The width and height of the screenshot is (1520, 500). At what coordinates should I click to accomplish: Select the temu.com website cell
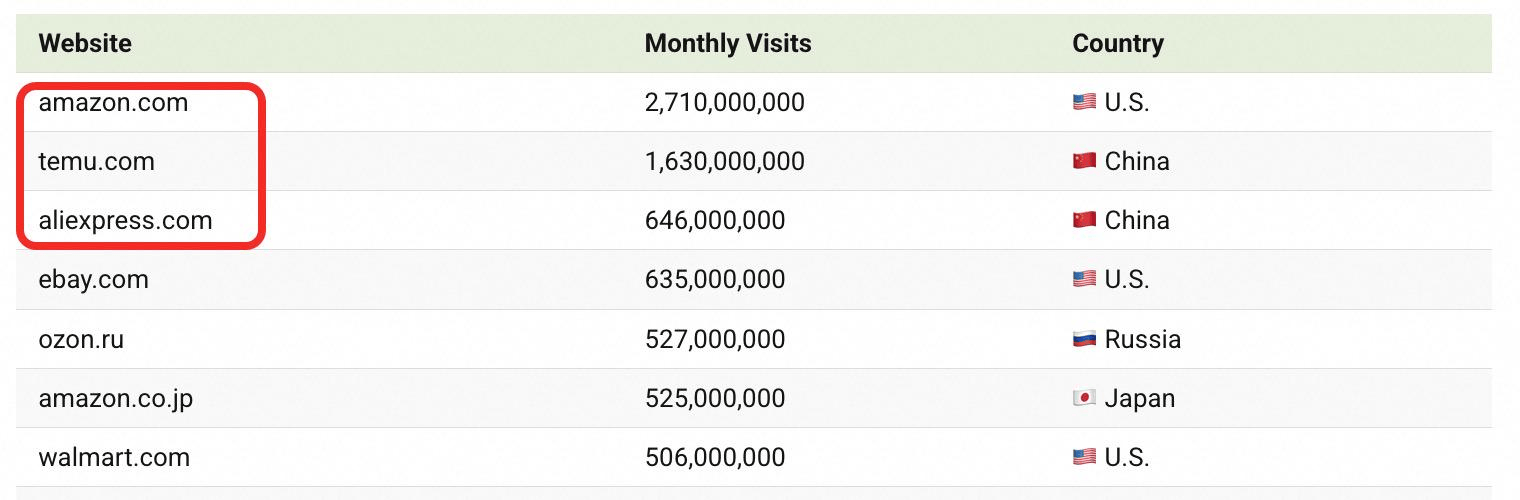tap(97, 161)
